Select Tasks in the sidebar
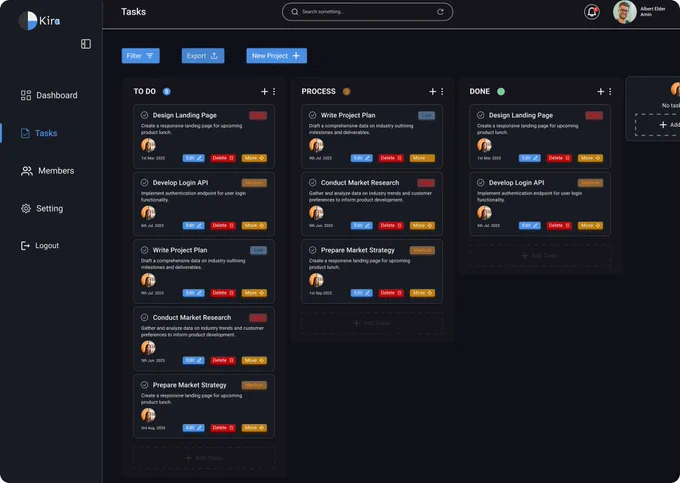 click(x=39, y=133)
